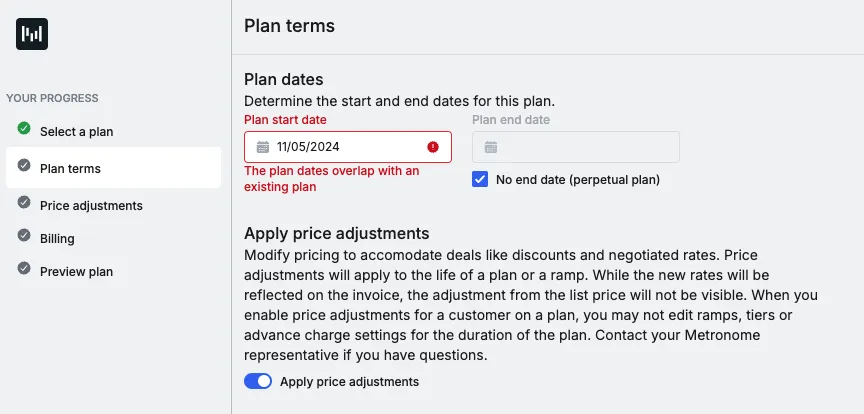Uncheck the No end date checkbox
Screen dimensions: 864x414
click(480, 180)
